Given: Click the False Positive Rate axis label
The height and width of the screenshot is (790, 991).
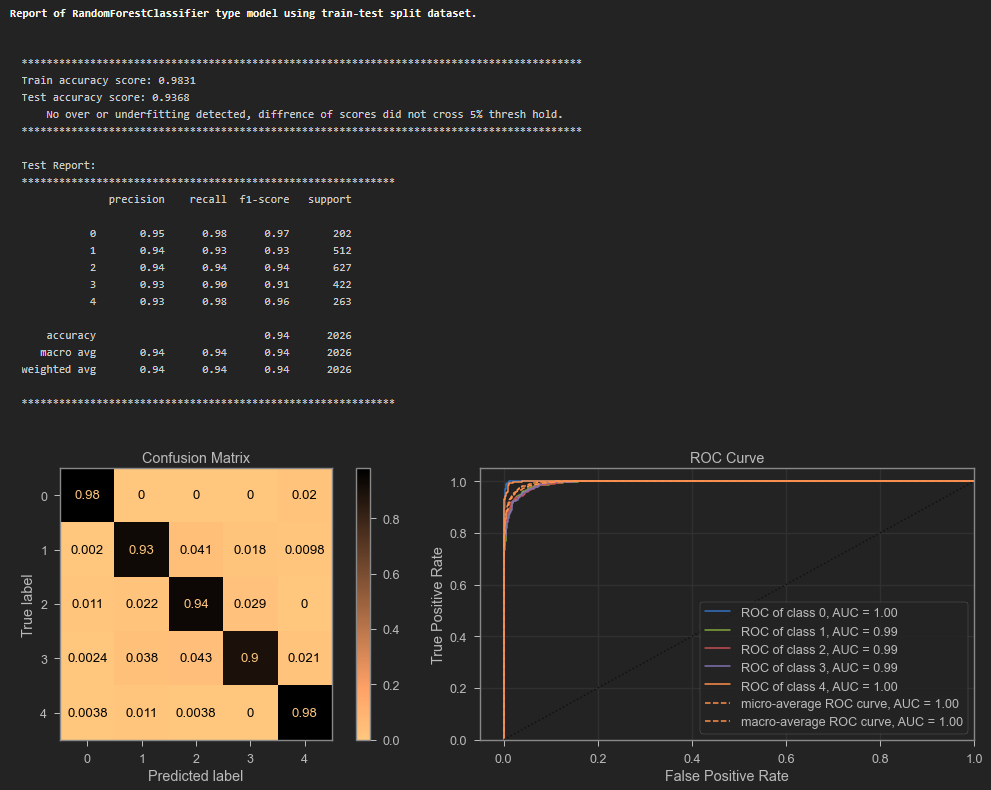Looking at the screenshot, I should (x=727, y=776).
